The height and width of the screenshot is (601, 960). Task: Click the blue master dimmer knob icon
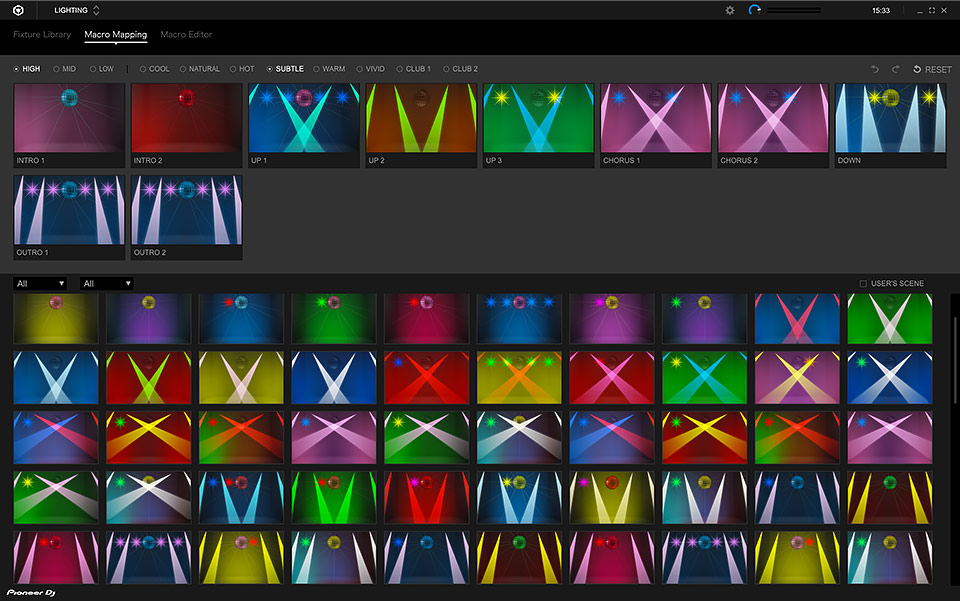753,9
